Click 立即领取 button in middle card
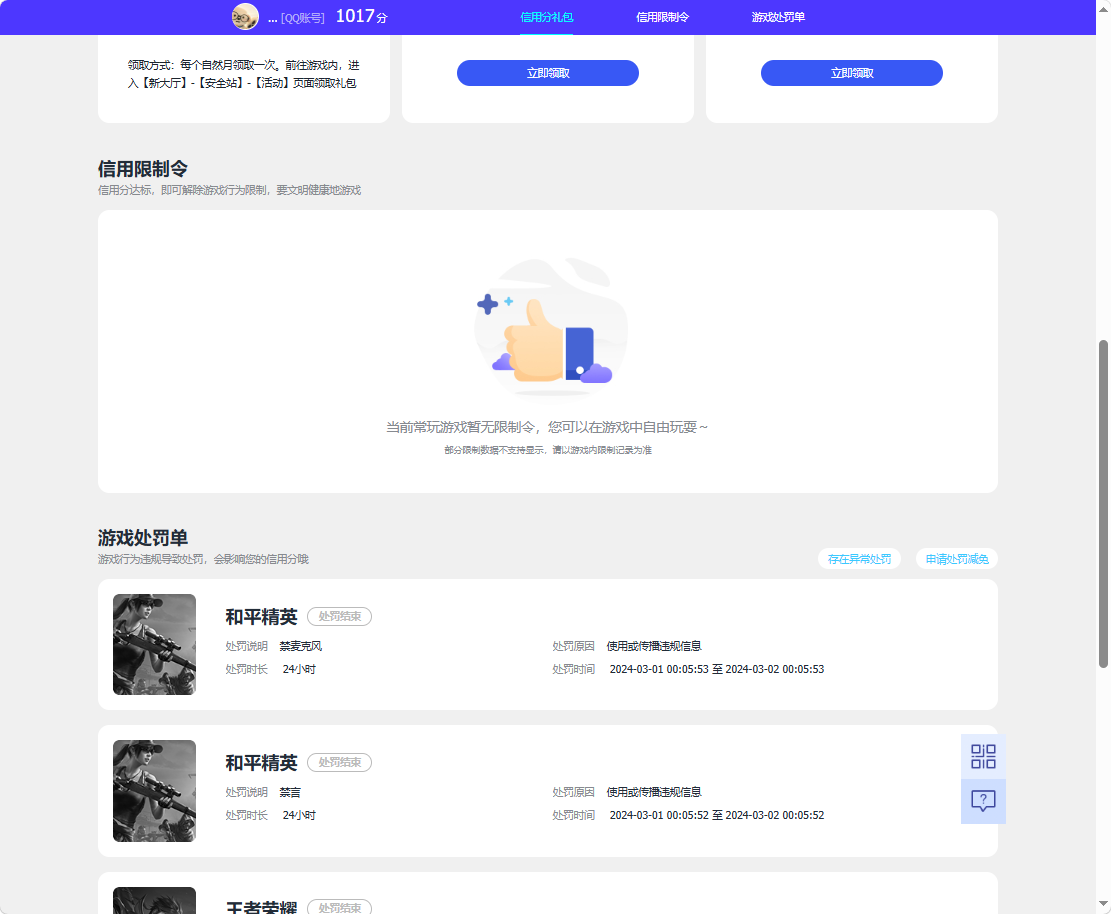The width and height of the screenshot is (1111, 914). (548, 73)
